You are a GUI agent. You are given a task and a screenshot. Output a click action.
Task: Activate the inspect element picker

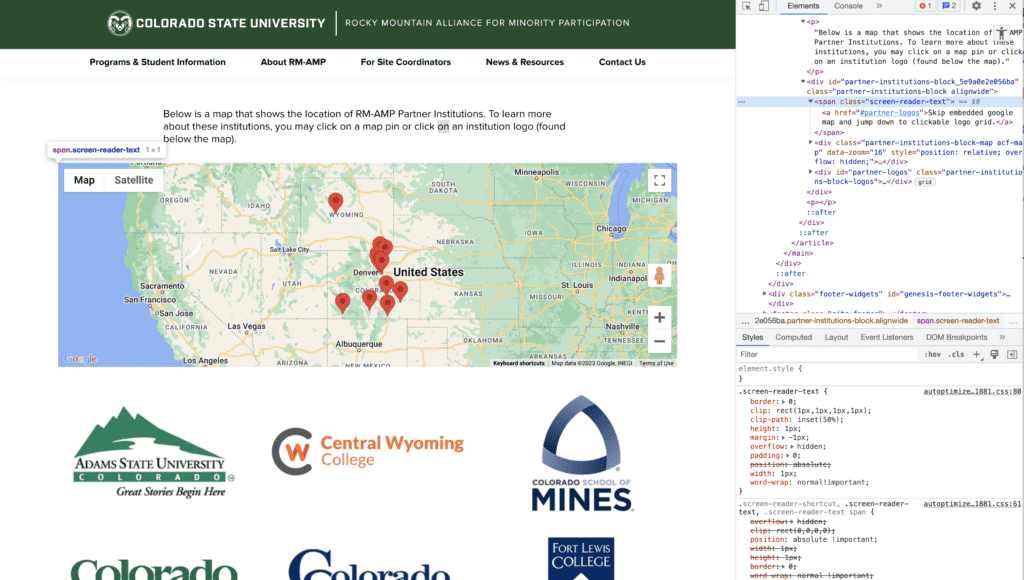pos(746,6)
